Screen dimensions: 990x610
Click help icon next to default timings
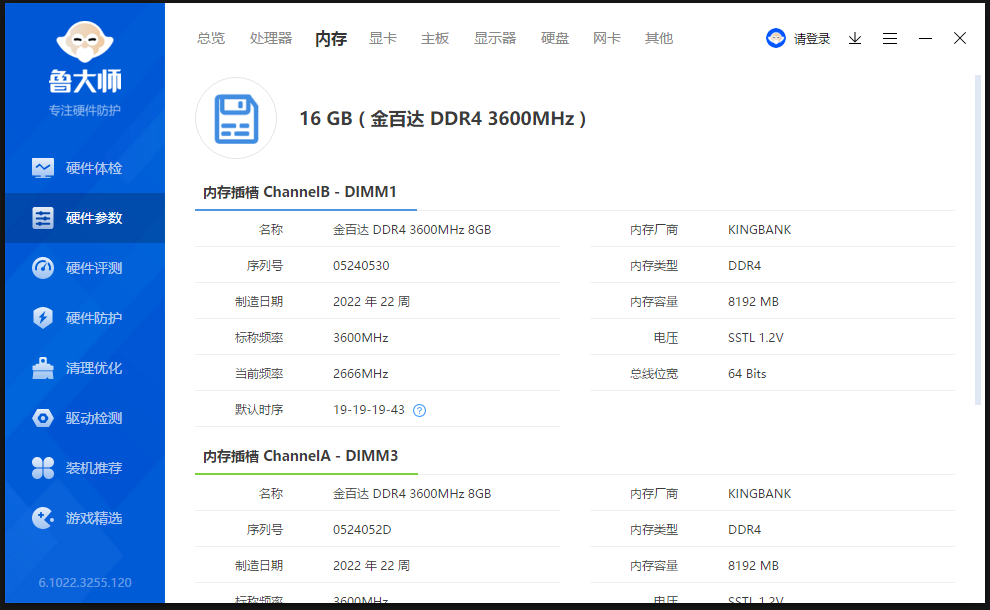click(x=419, y=410)
